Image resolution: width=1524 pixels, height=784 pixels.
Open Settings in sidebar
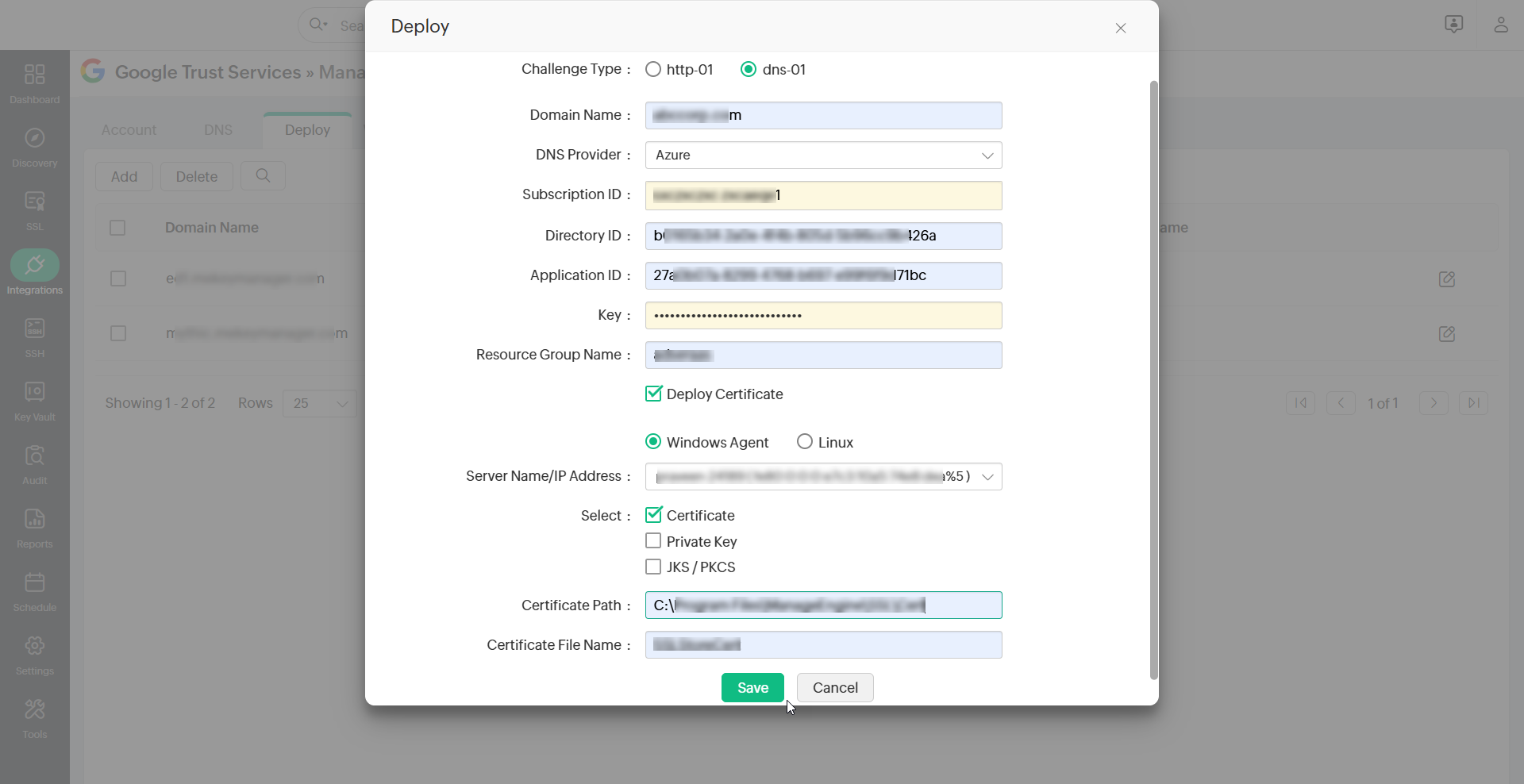34,655
